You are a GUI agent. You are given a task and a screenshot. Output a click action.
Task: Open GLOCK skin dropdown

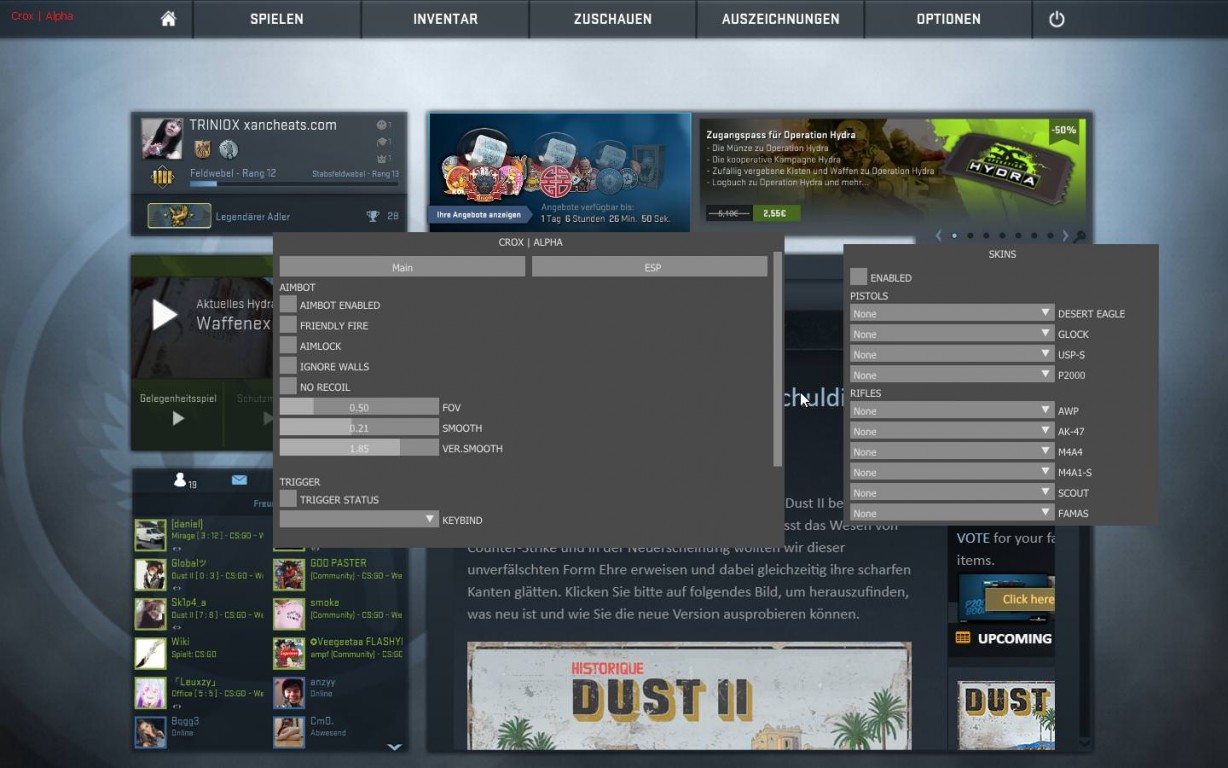tap(952, 334)
